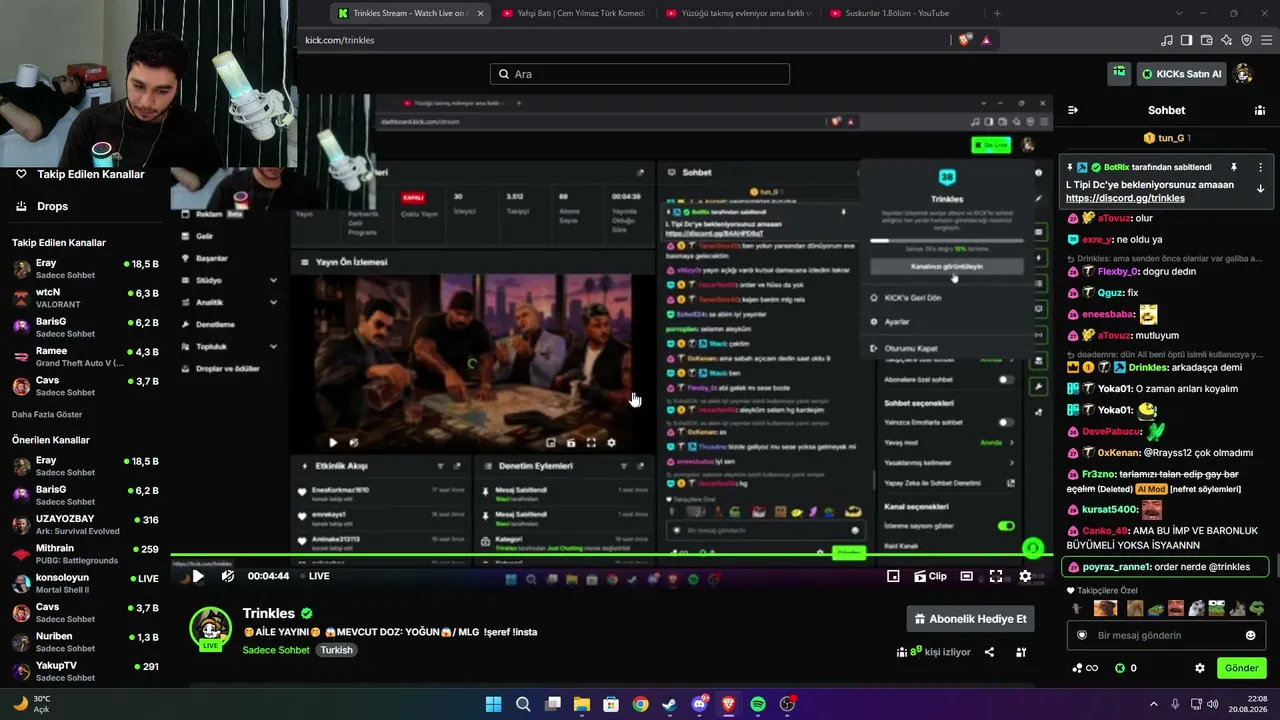Open mini-player mode in the stream player

(x=893, y=576)
